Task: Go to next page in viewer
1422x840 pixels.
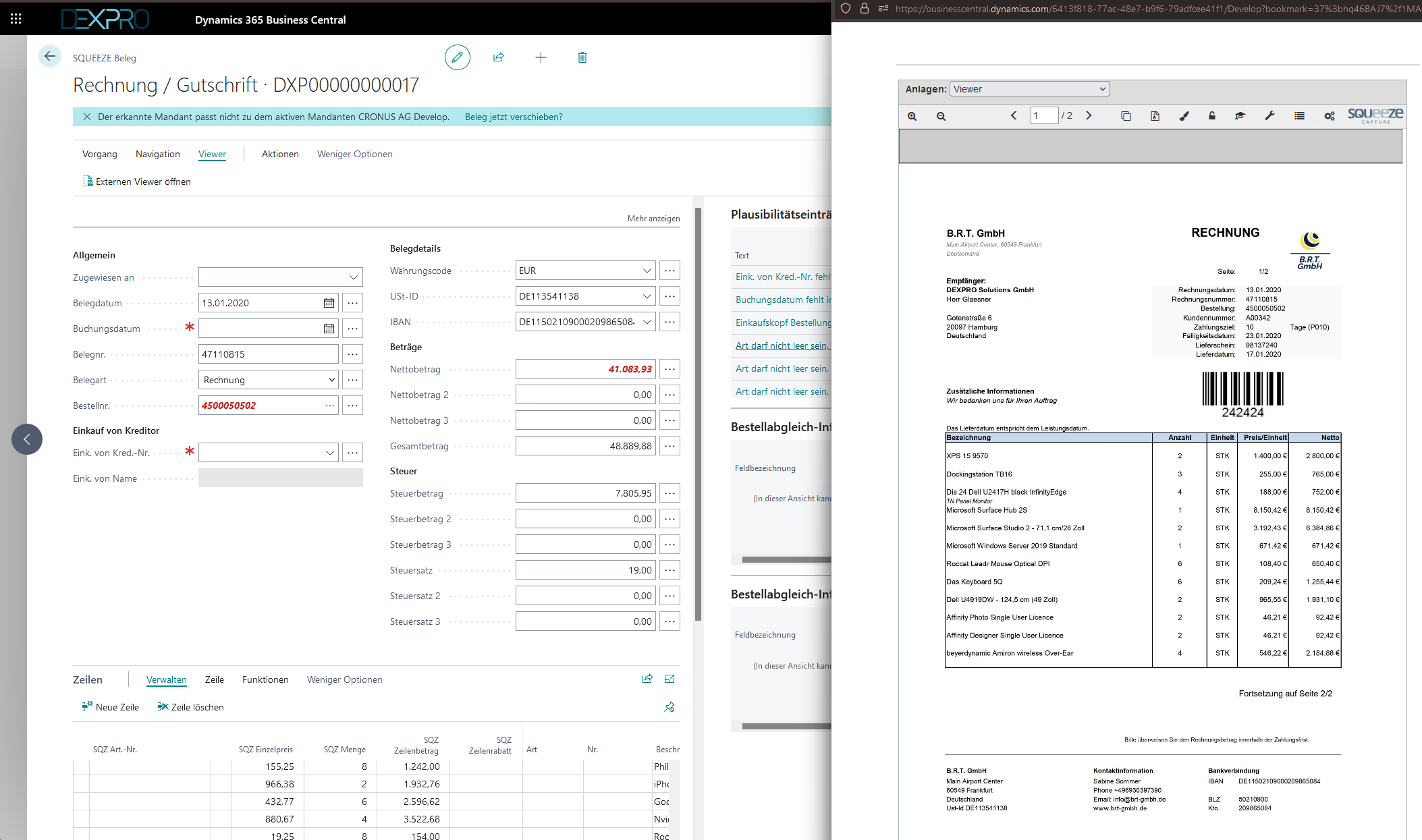Action: (x=1089, y=115)
